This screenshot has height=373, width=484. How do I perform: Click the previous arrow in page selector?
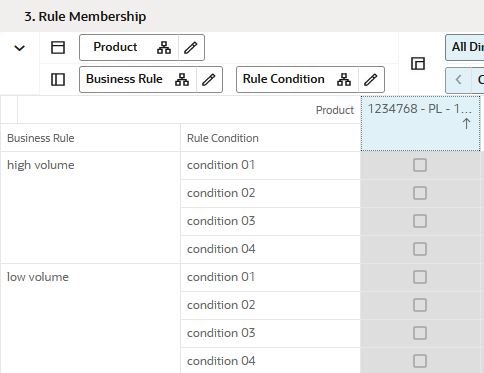click(x=459, y=80)
